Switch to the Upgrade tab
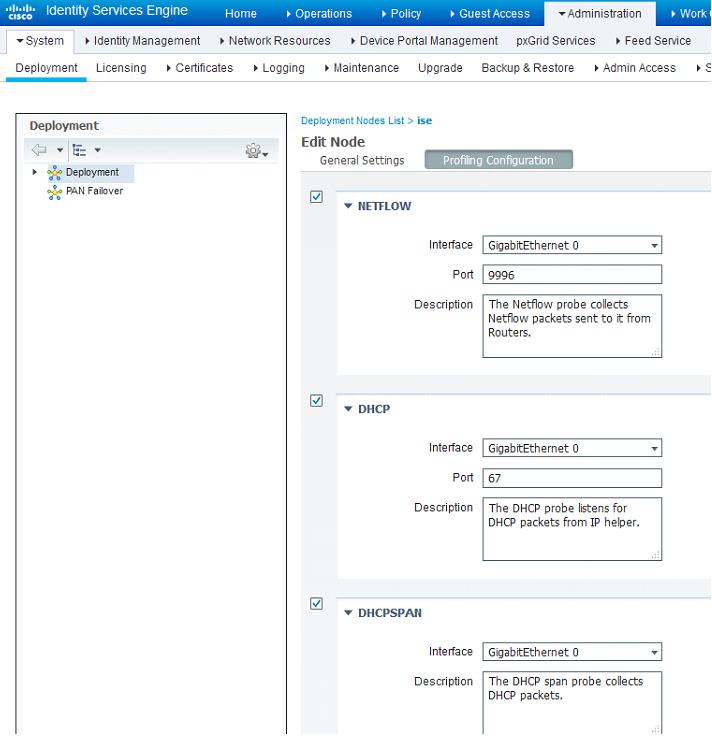 point(440,68)
